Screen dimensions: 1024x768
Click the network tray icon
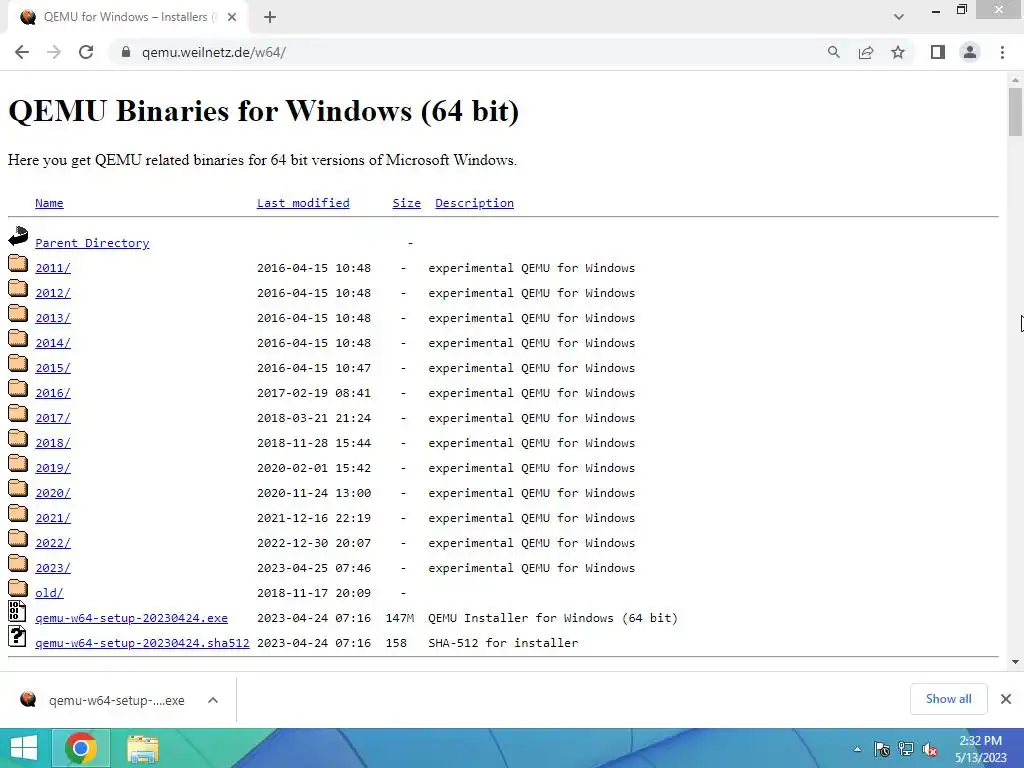click(906, 749)
